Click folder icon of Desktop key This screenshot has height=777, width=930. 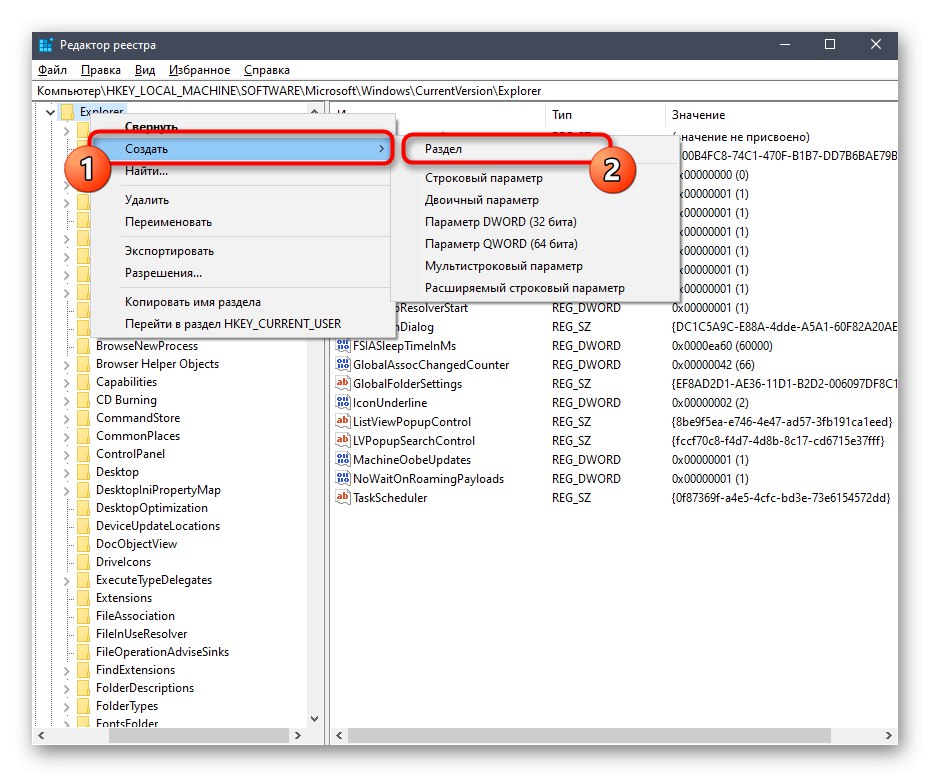pos(84,472)
